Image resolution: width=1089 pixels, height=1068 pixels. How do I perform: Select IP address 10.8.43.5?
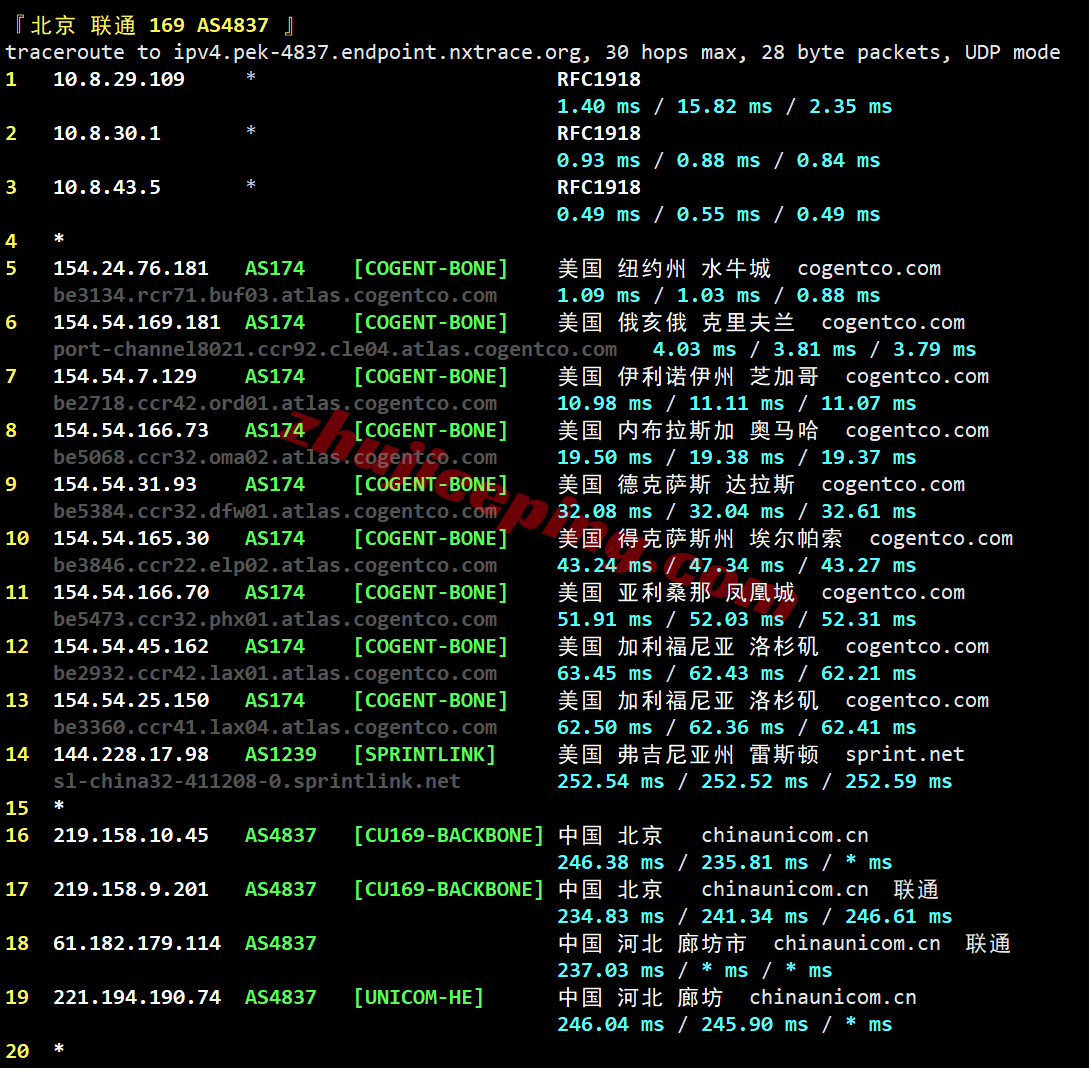[x=107, y=187]
